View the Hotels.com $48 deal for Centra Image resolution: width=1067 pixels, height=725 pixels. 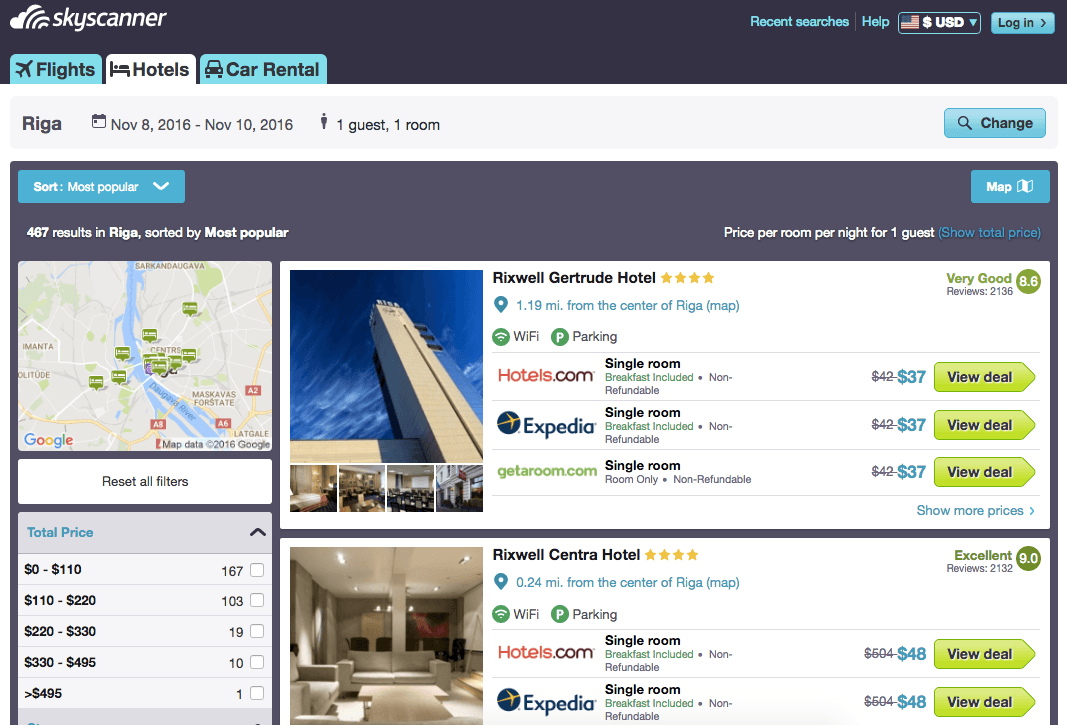(984, 654)
